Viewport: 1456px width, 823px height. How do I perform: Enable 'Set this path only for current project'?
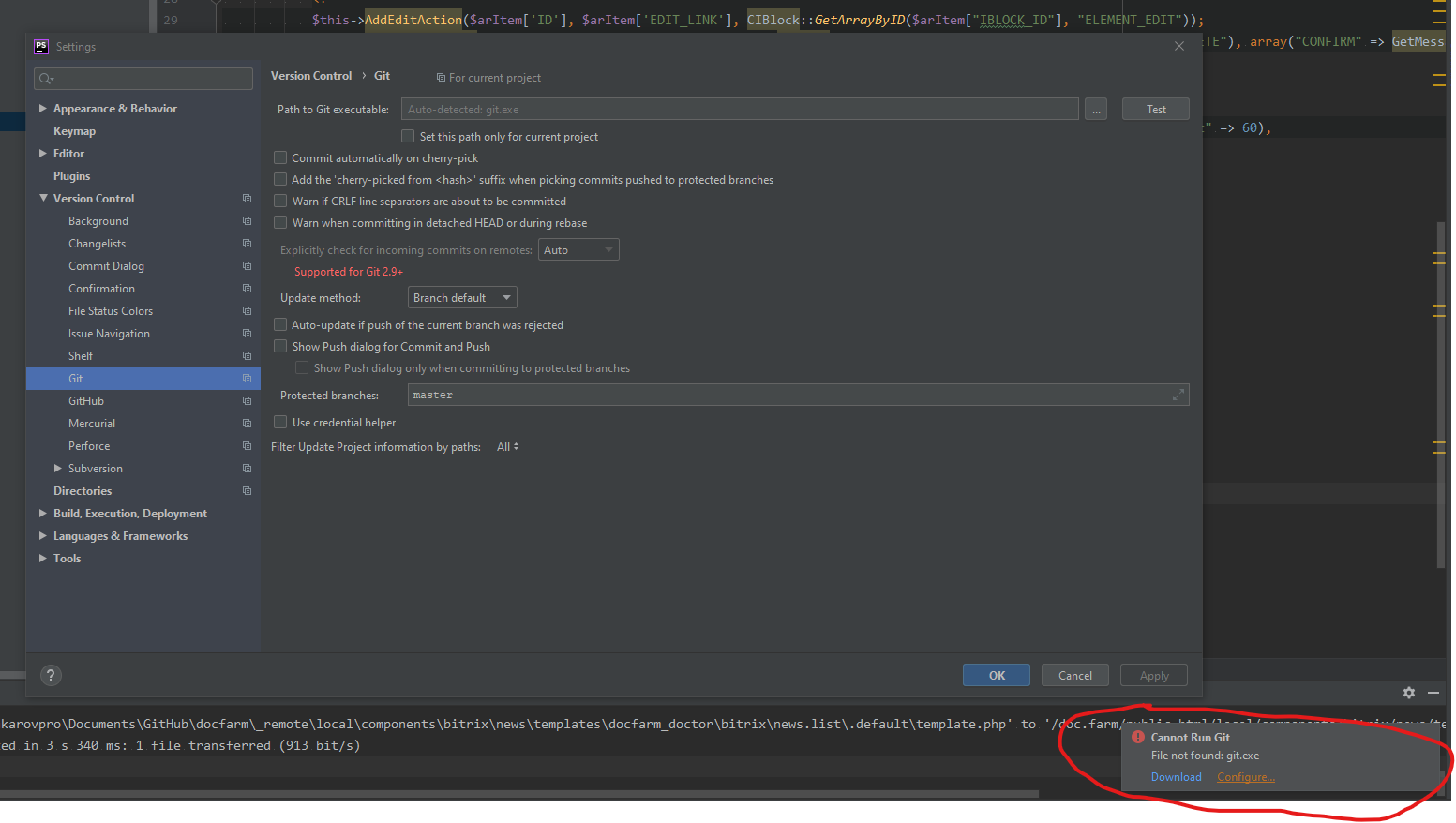point(408,137)
